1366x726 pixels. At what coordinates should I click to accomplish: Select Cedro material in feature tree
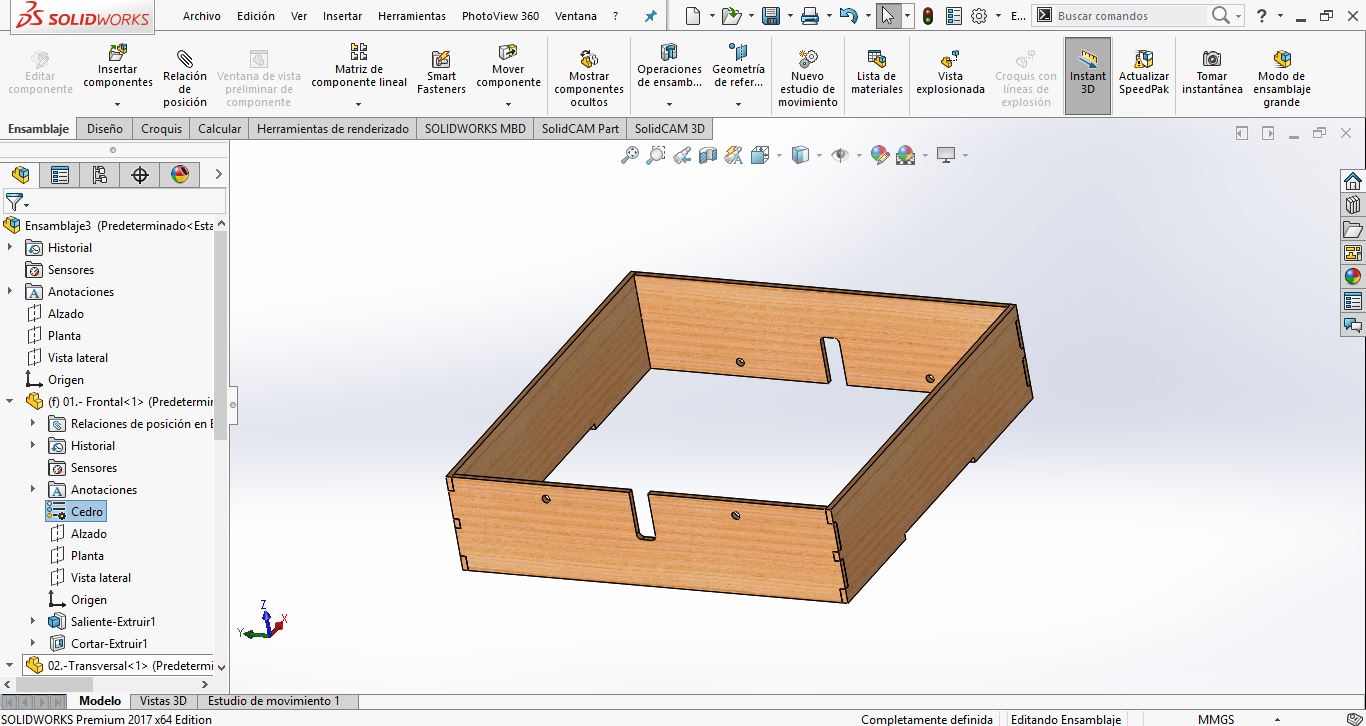(86, 512)
